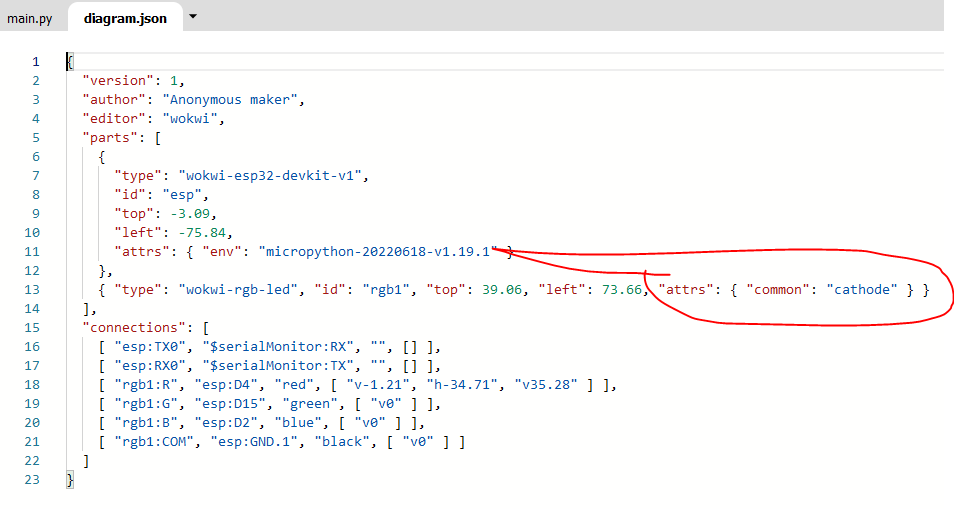Click "rgb1:G" connection text
954x509 pixels.
146,404
